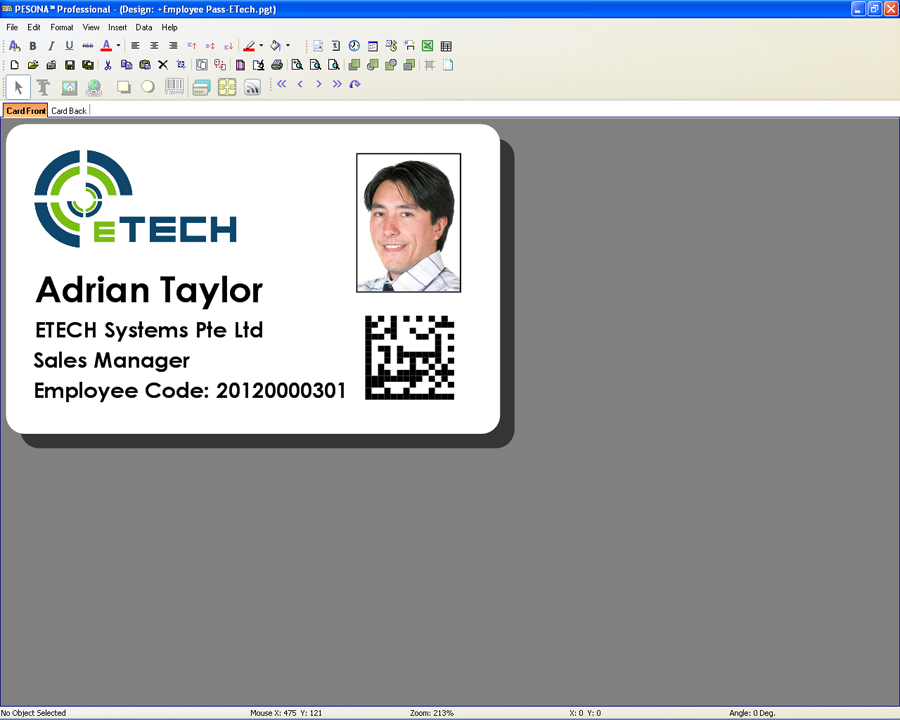This screenshot has height=720, width=900.
Task: Select the Text tool
Action: click(43, 88)
